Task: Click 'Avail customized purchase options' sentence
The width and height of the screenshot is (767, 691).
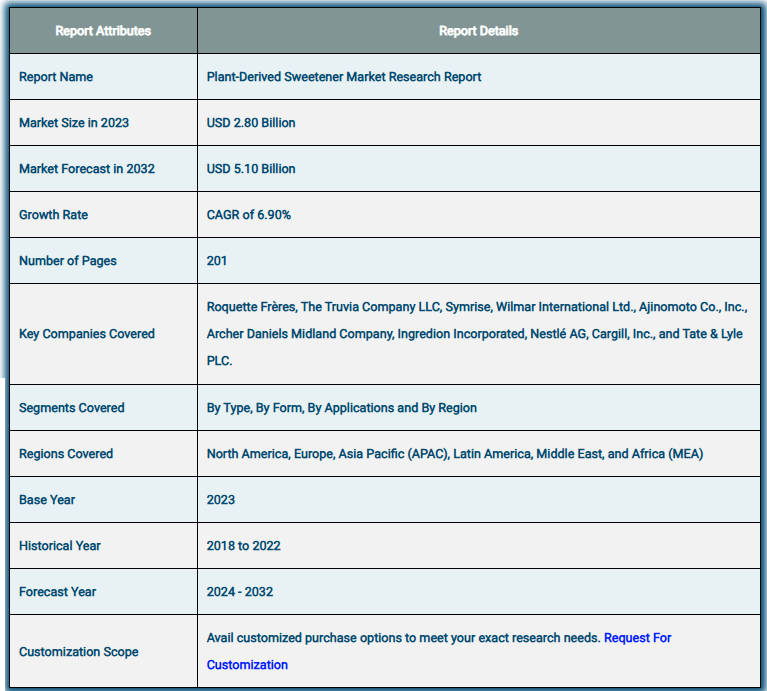Action: pos(403,638)
